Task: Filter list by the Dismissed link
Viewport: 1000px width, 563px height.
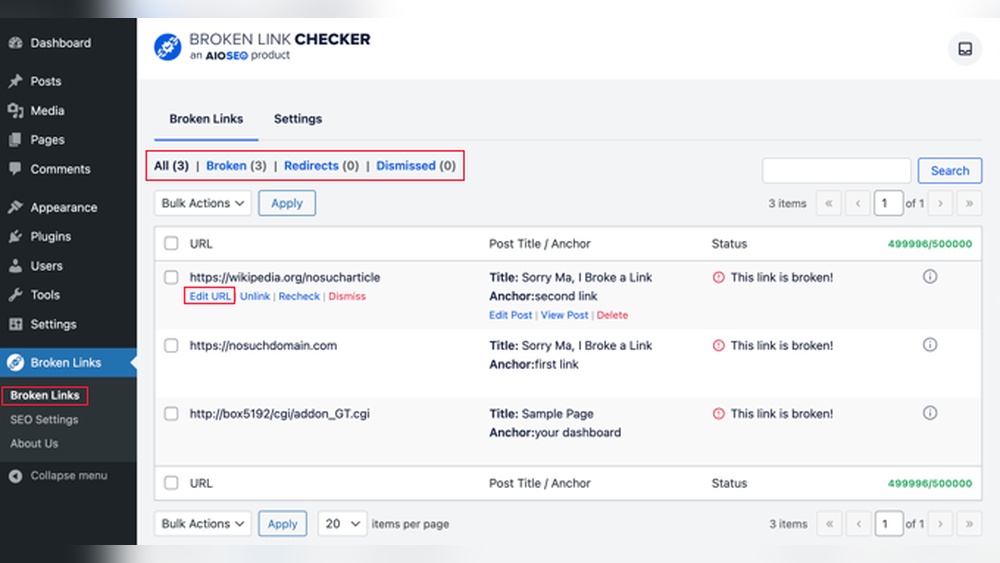Action: click(x=405, y=166)
